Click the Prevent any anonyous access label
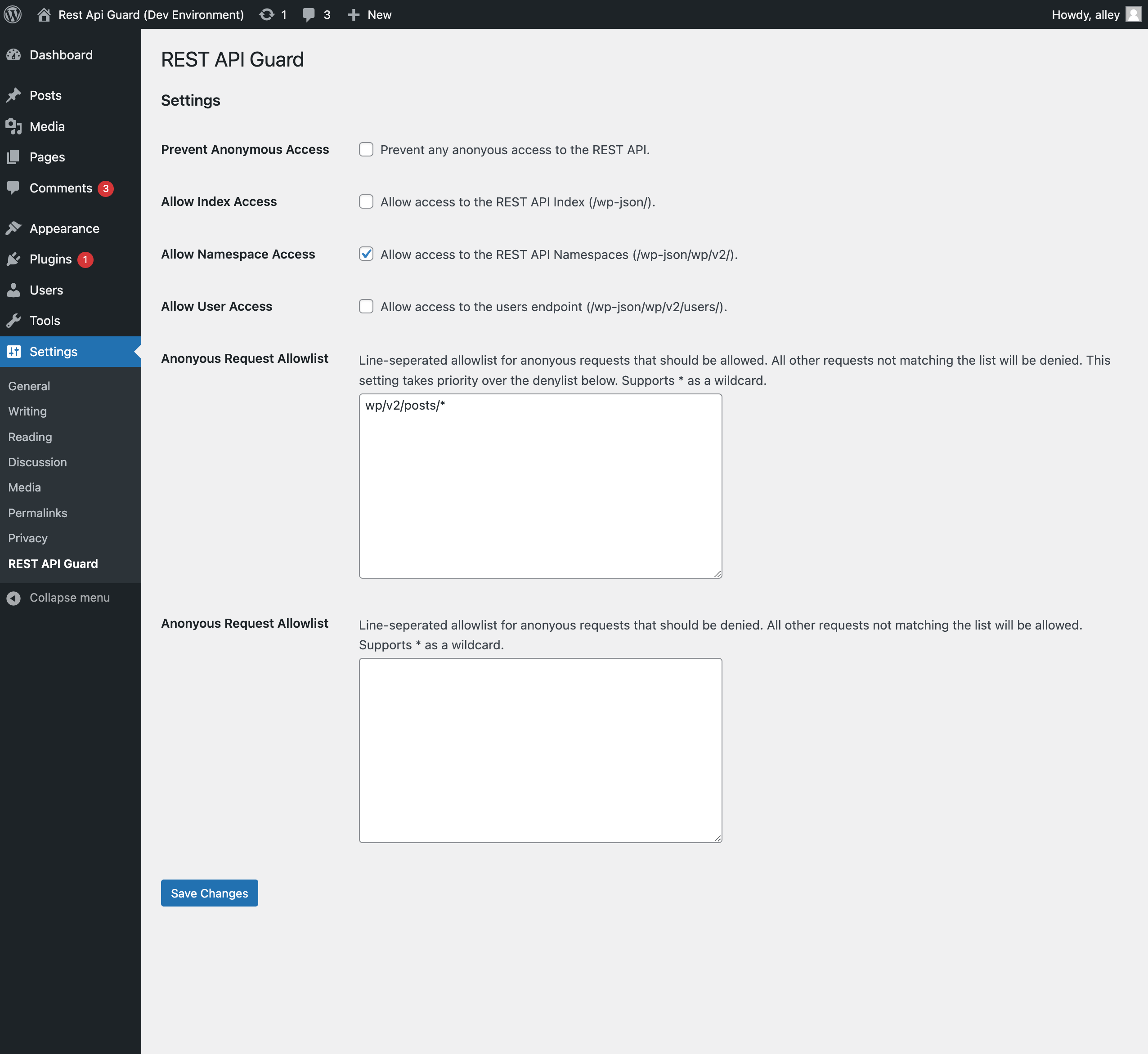 click(515, 150)
